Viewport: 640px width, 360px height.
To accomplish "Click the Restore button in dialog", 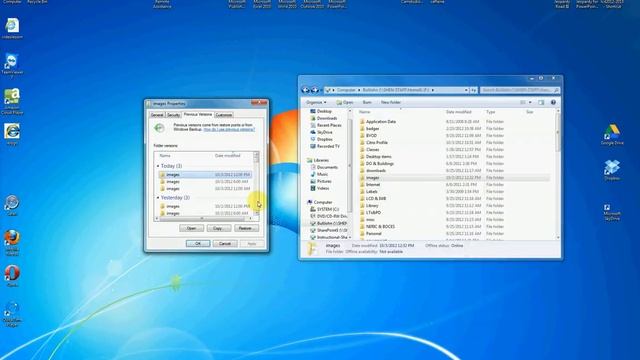I will pos(246,228).
